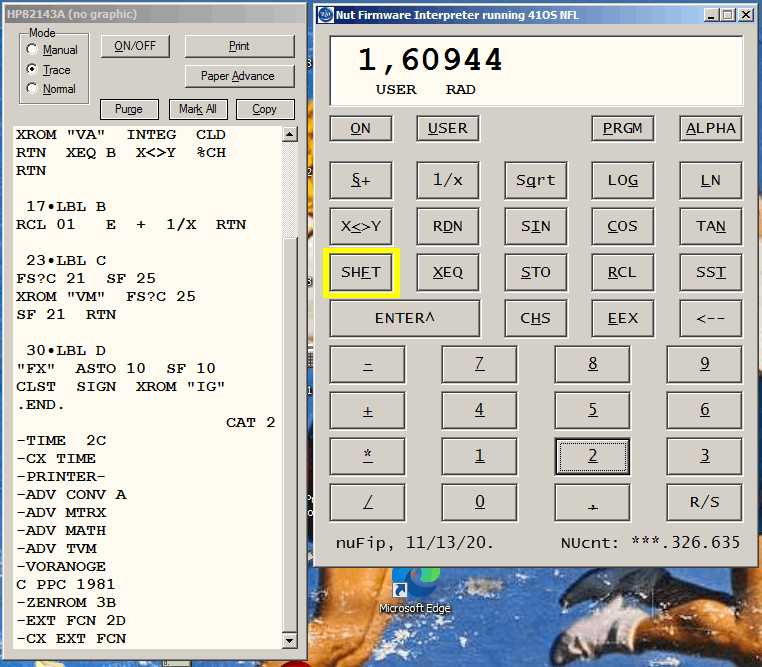
Task: Click the minus key
Action: 367,364
